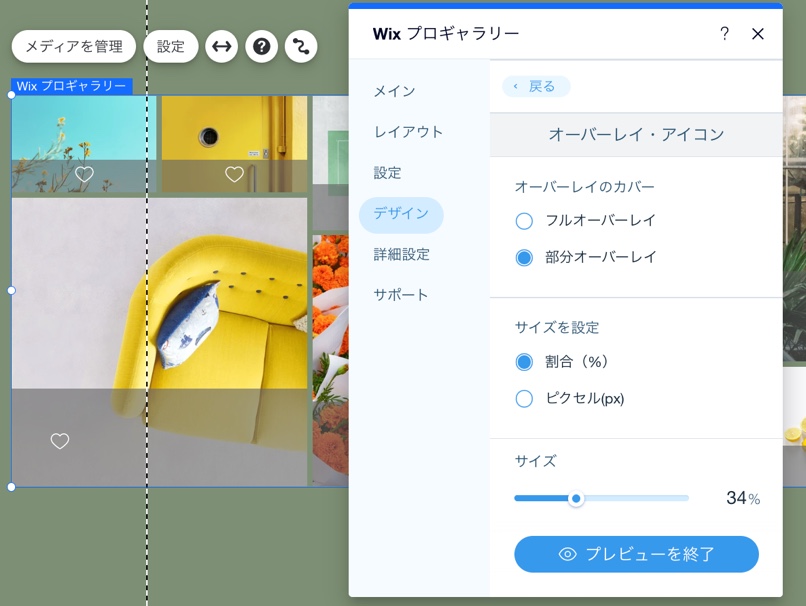
Task: Select フルオーバーレイ radio option
Action: point(524,221)
